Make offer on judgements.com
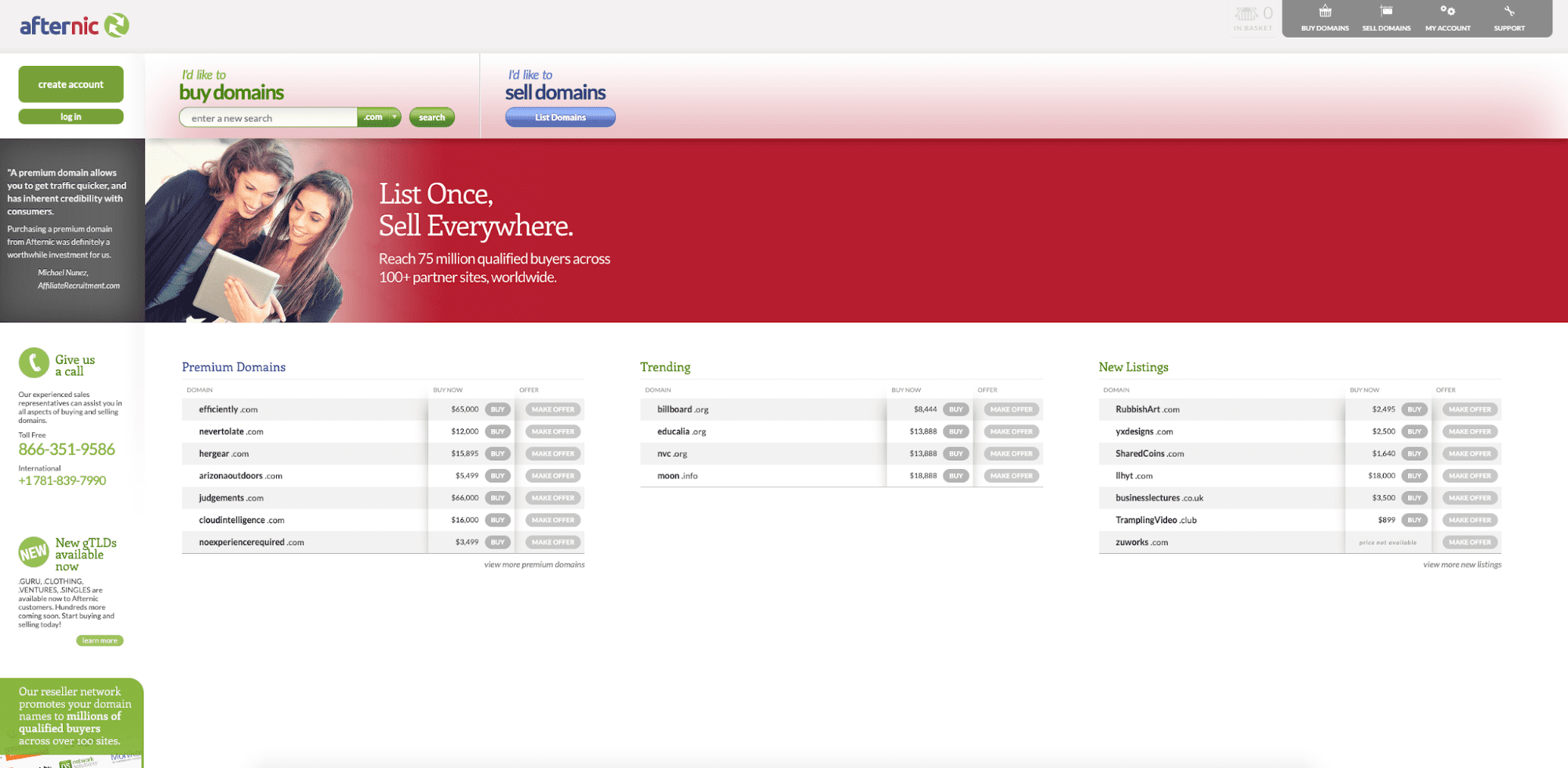This screenshot has width=1568, height=768. tap(553, 498)
